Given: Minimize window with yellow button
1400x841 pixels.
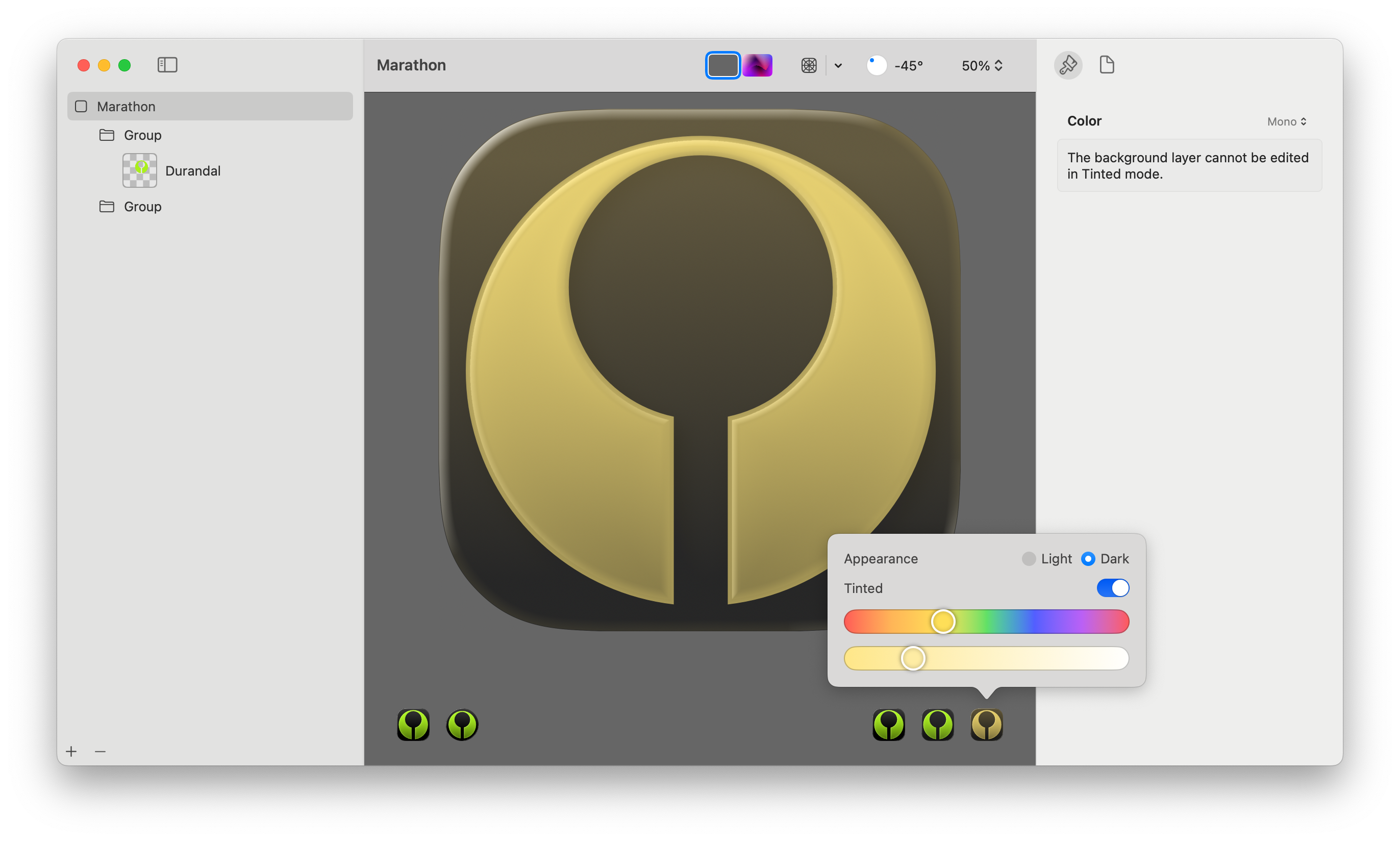Looking at the screenshot, I should [104, 65].
